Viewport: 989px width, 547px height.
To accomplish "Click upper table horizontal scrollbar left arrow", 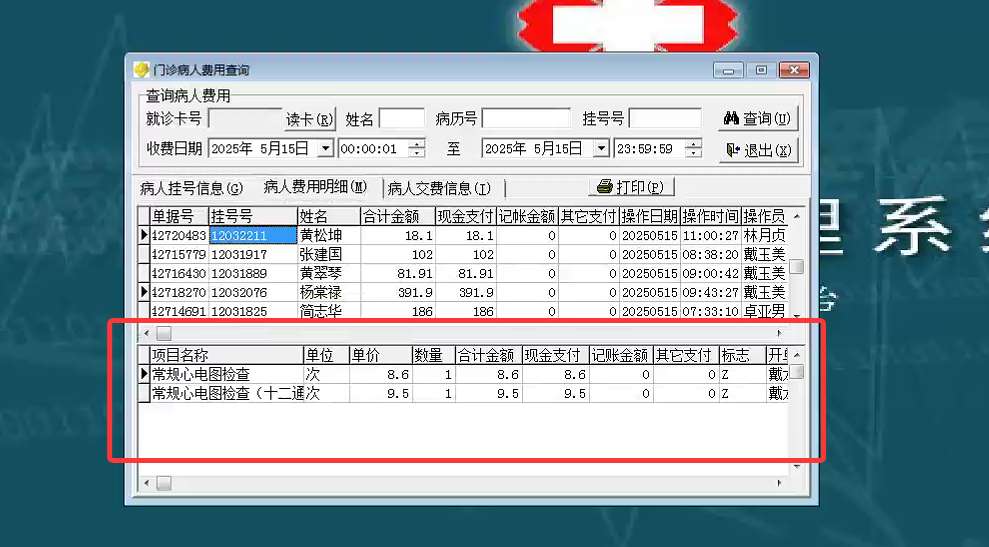I will tap(146, 333).
